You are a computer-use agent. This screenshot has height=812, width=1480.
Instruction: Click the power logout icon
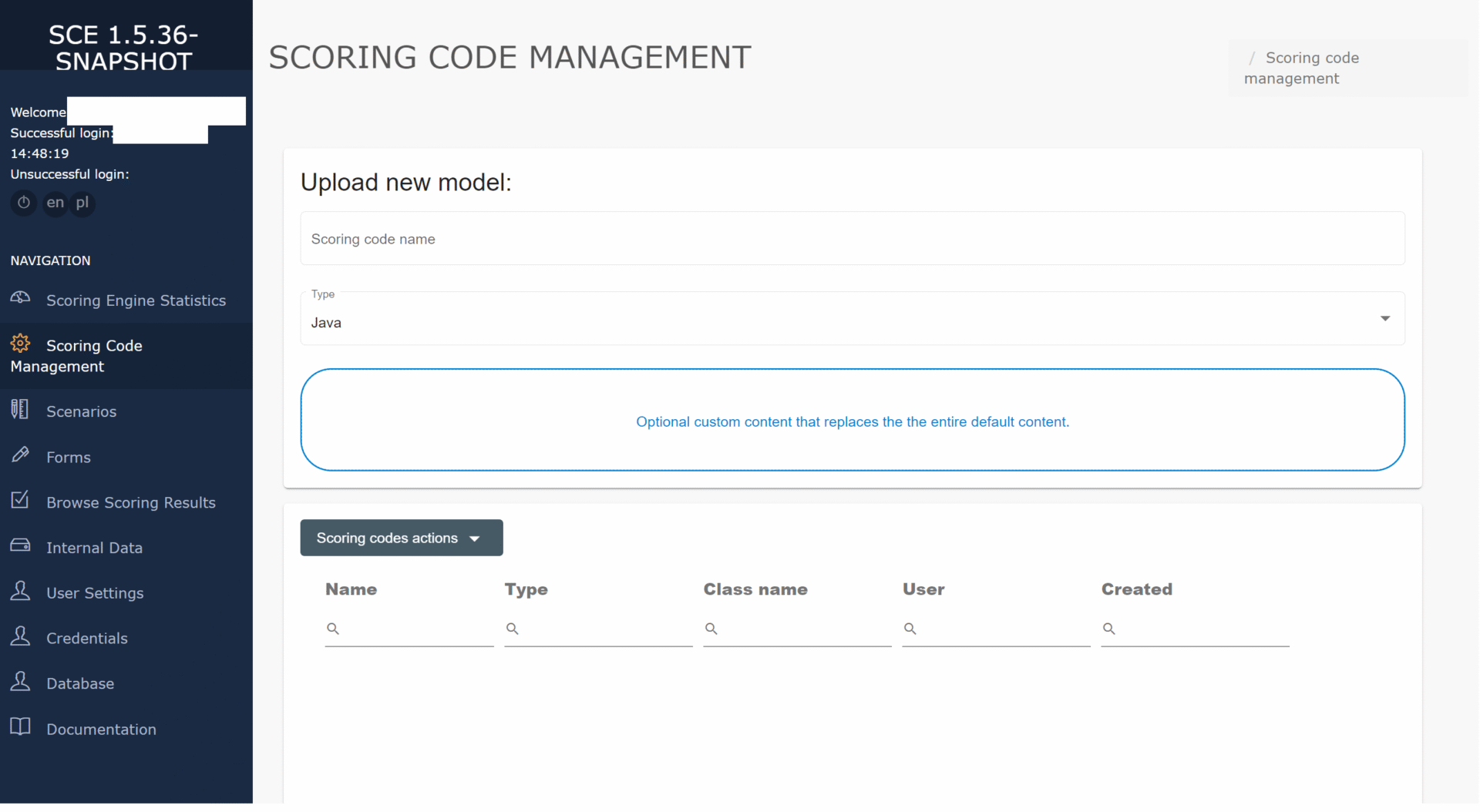(x=24, y=203)
